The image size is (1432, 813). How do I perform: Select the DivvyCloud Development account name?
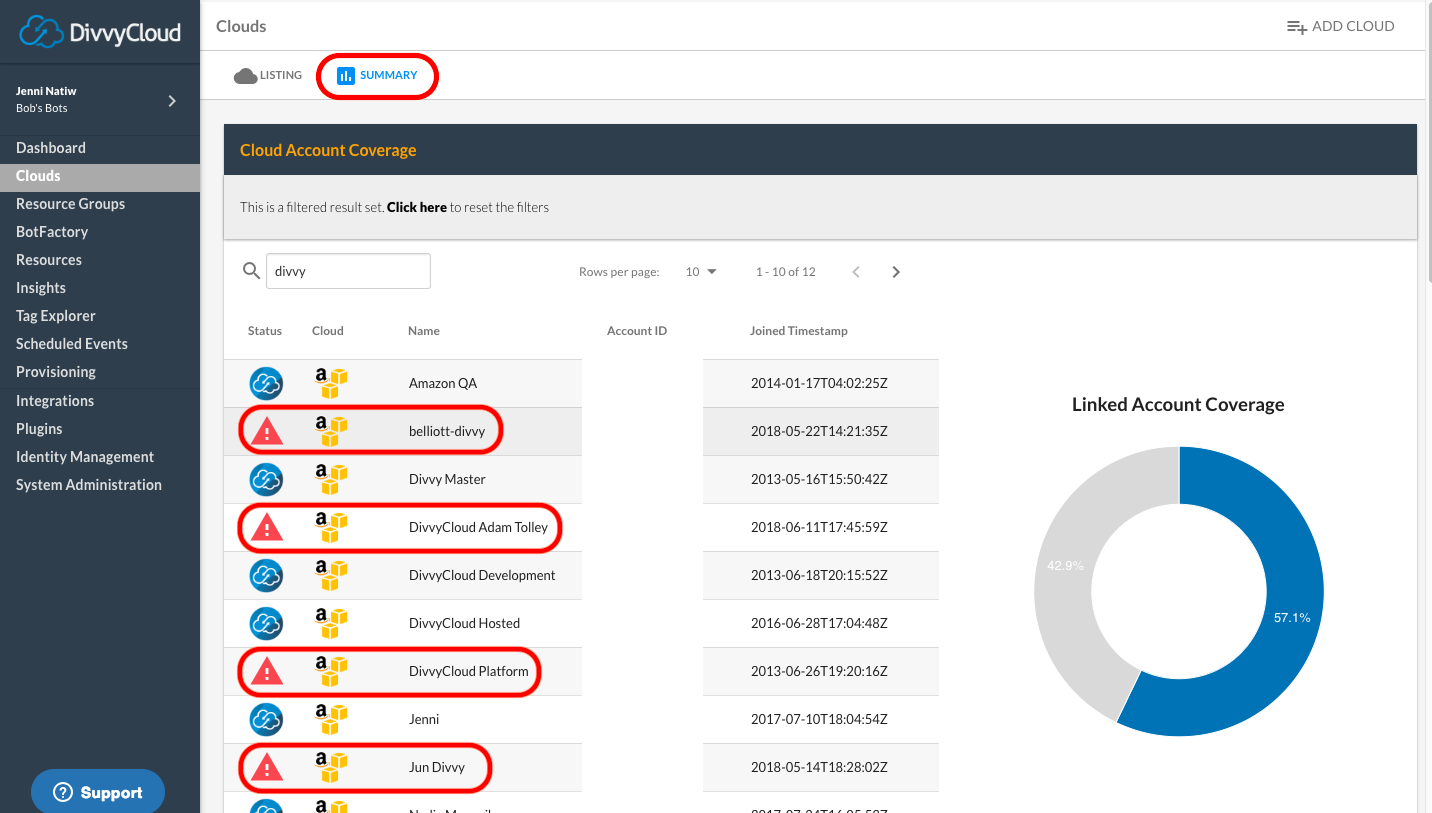(482, 575)
